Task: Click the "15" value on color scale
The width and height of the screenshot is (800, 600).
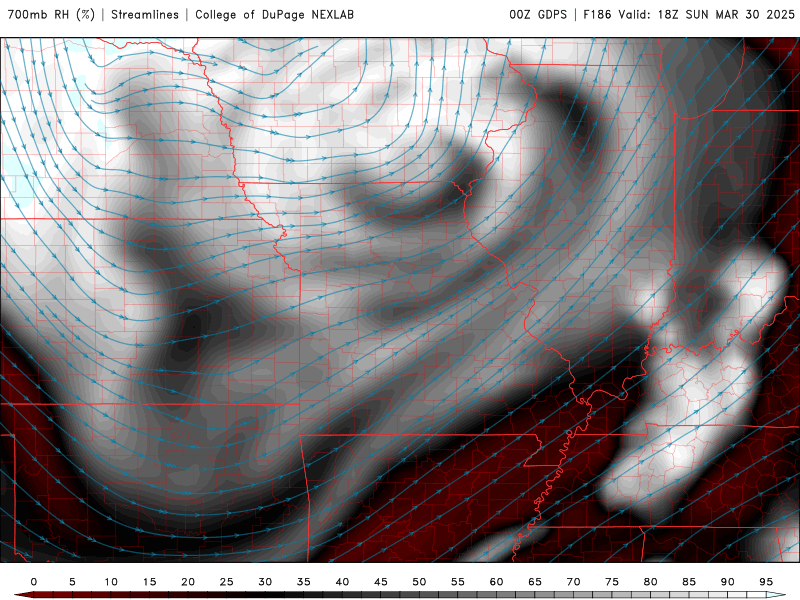Action: (149, 582)
